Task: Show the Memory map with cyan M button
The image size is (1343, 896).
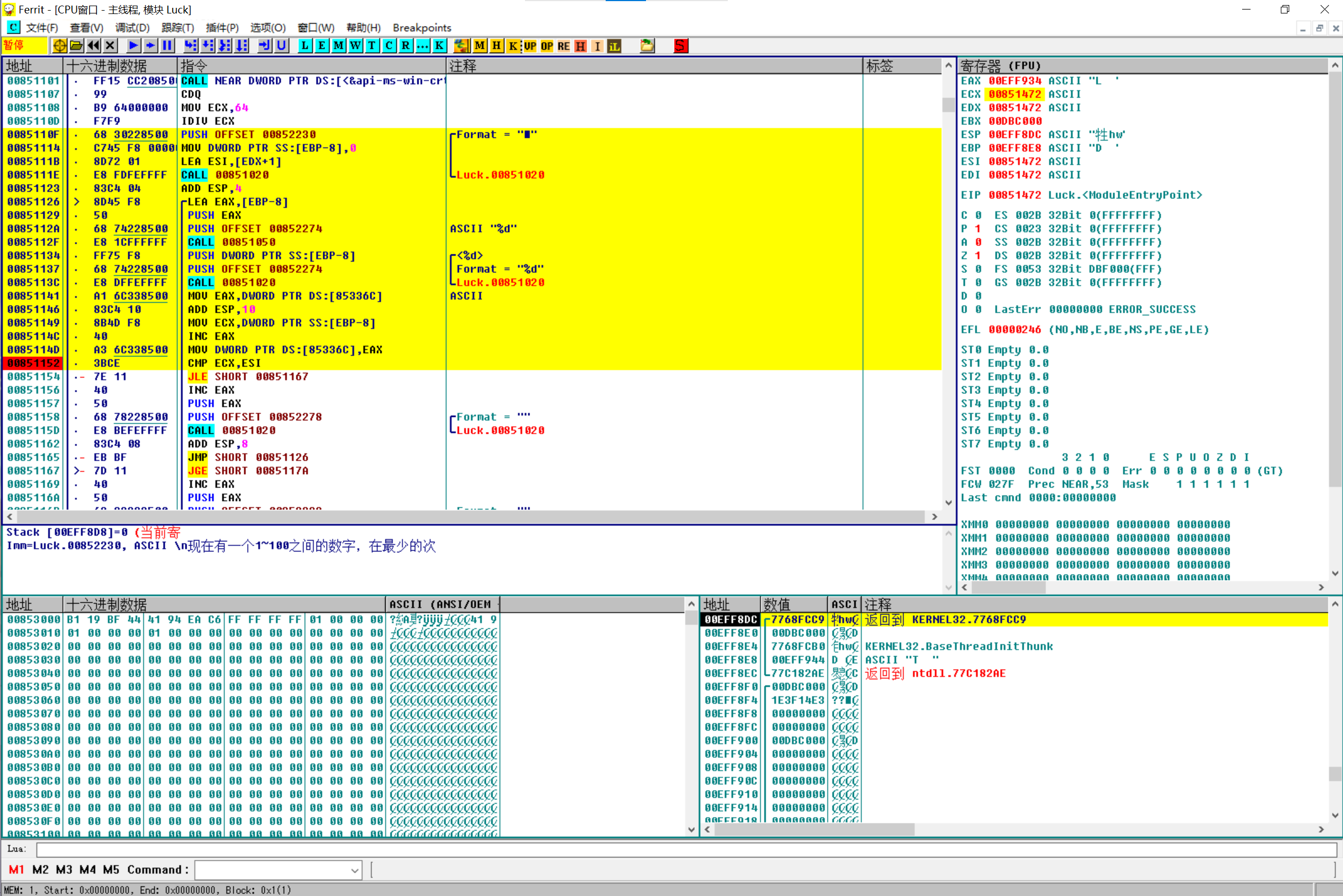Action: (339, 46)
